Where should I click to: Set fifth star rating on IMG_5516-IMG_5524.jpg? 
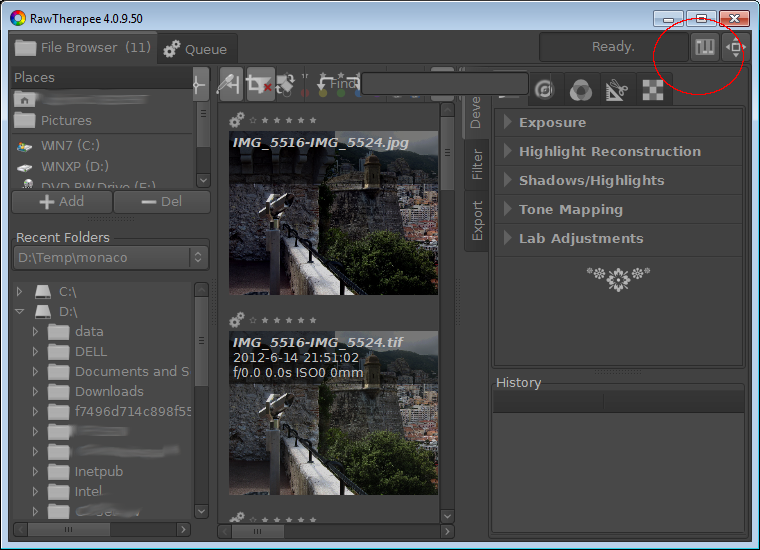point(313,120)
